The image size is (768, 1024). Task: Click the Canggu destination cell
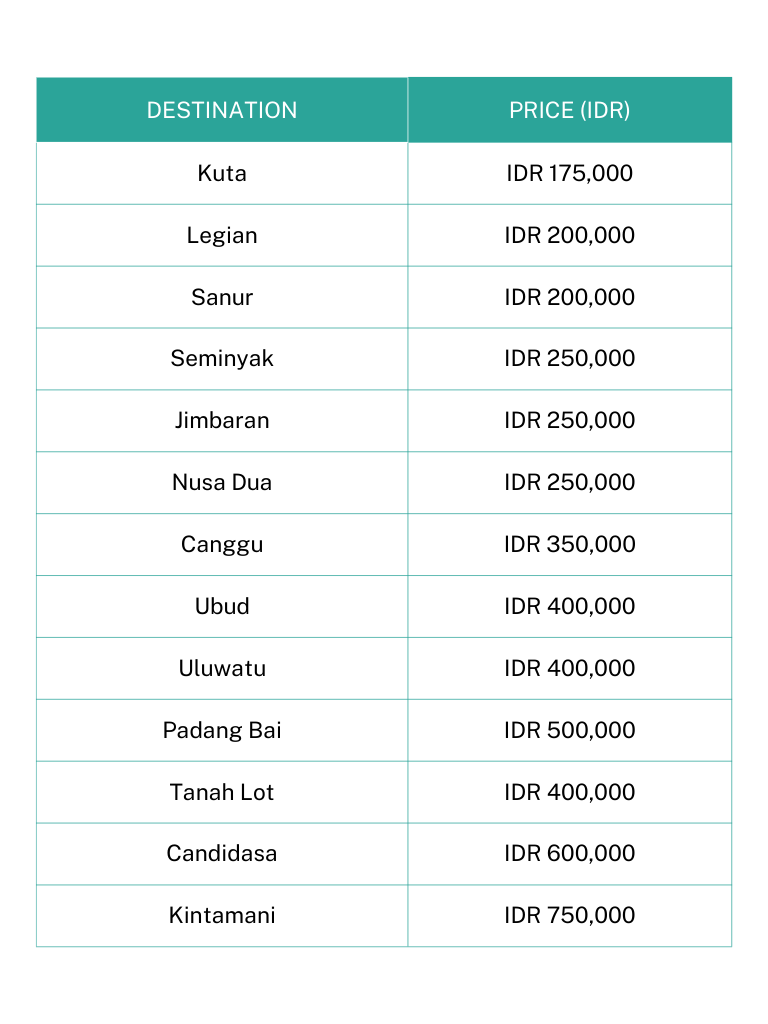(222, 544)
